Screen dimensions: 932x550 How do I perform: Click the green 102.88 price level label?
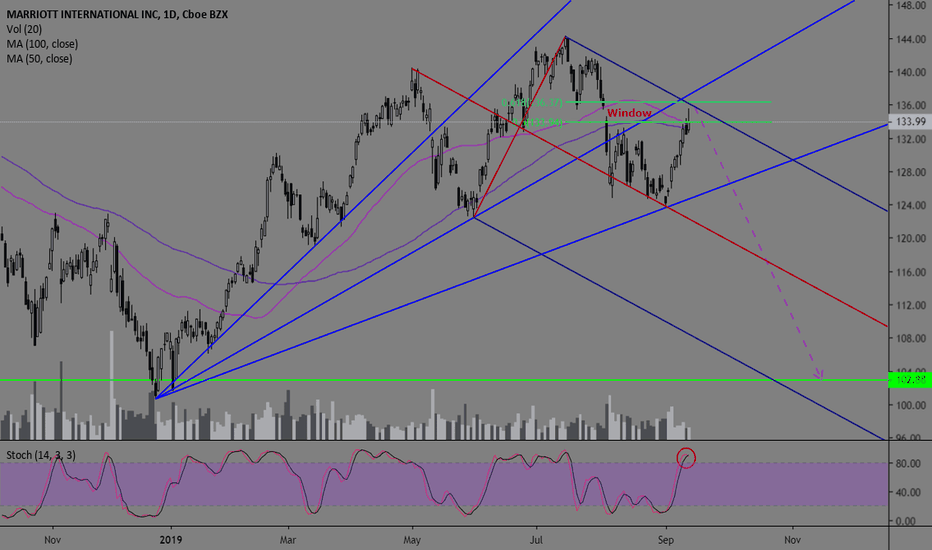911,379
